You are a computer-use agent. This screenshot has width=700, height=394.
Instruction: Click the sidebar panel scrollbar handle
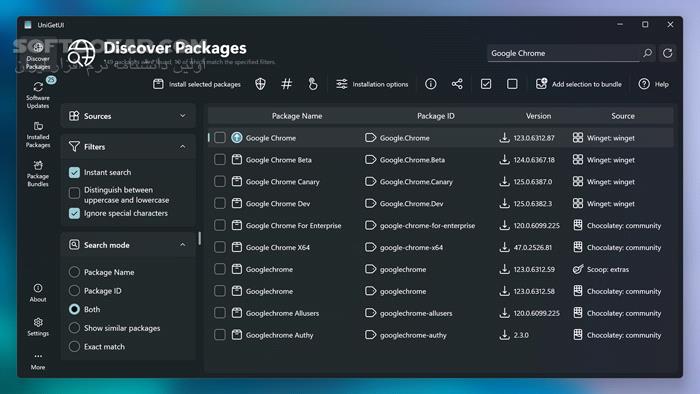coord(200,238)
